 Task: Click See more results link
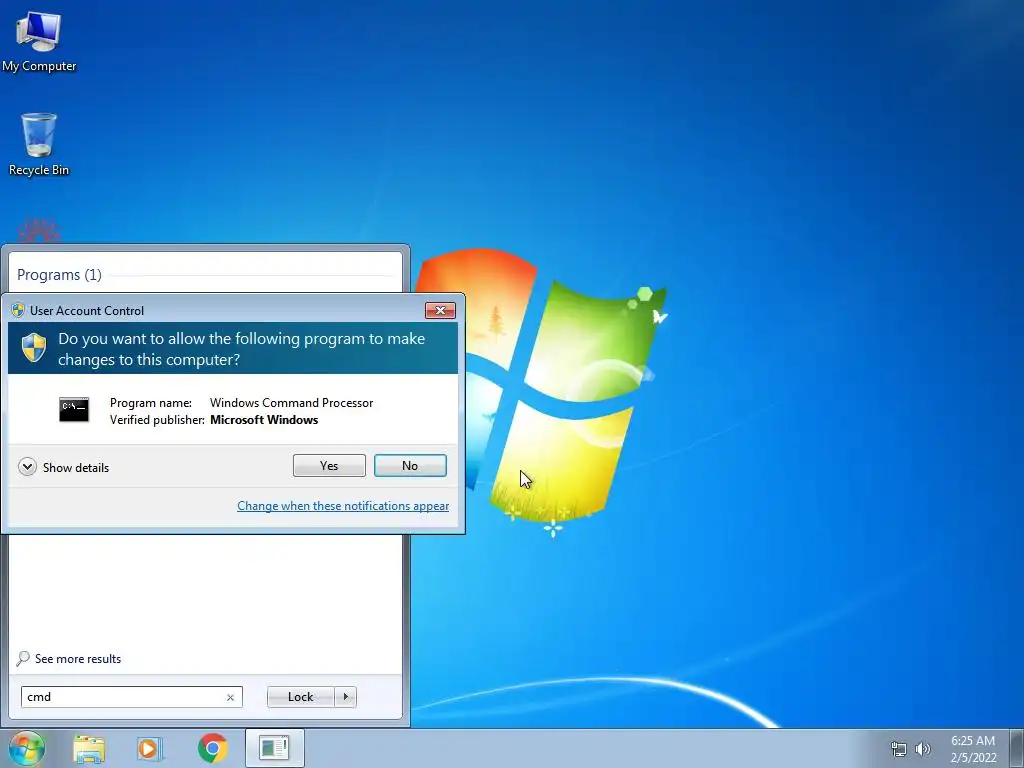[x=78, y=659]
